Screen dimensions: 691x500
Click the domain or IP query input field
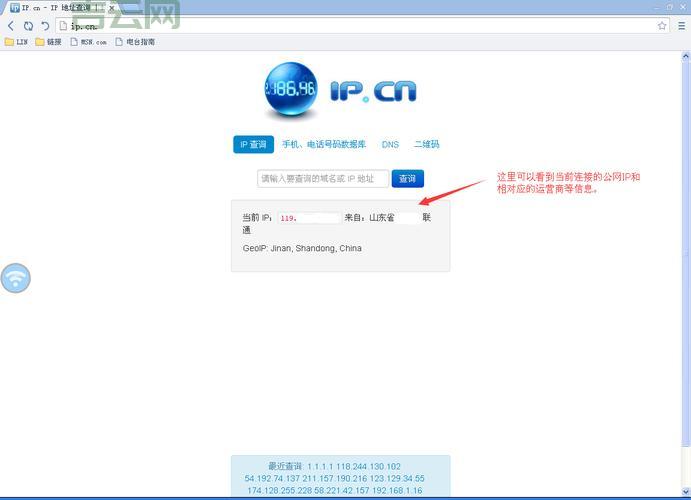pos(323,178)
